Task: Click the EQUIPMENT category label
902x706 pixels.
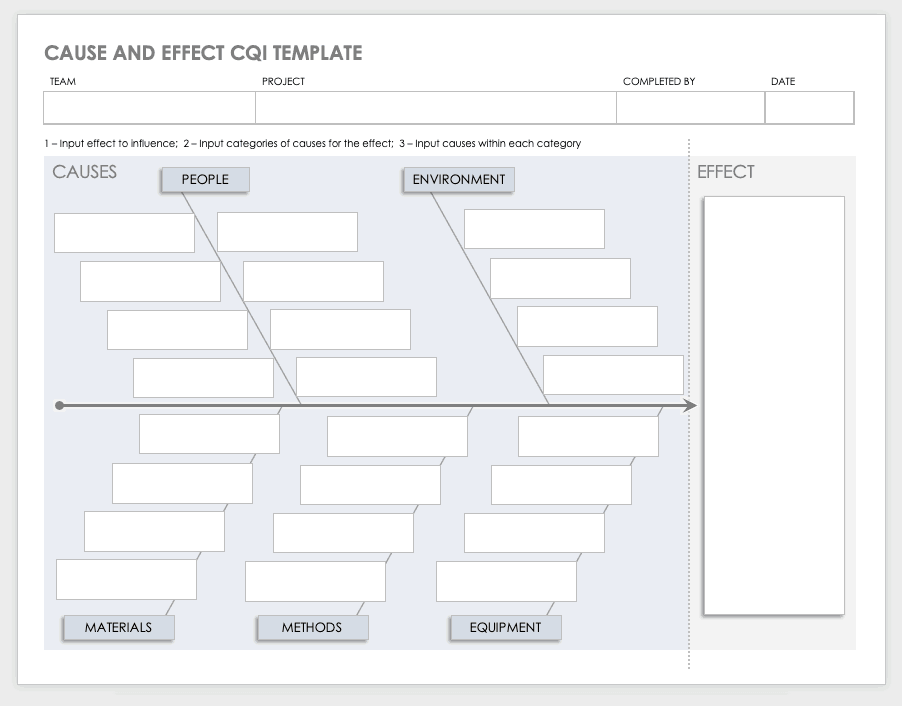Action: point(504,627)
